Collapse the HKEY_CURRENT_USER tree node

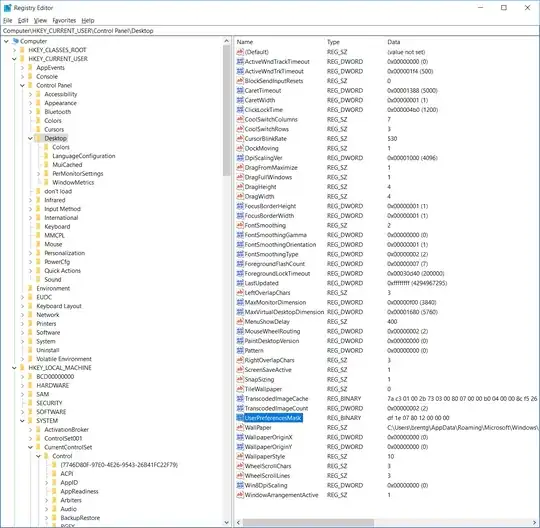click(x=14, y=59)
